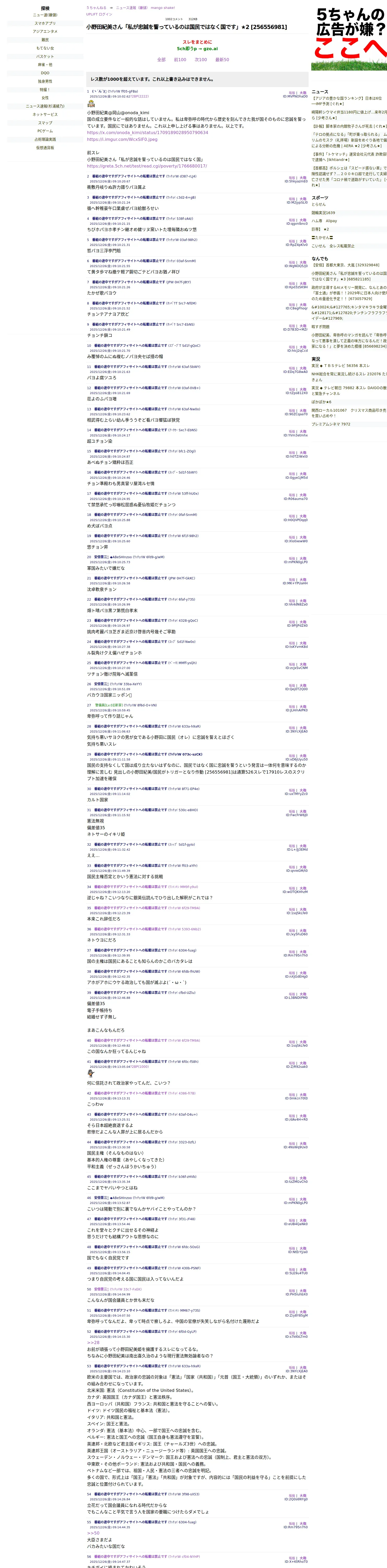387x1568 pixels.
Task: Click the スレをまとめに link
Action: (x=197, y=42)
